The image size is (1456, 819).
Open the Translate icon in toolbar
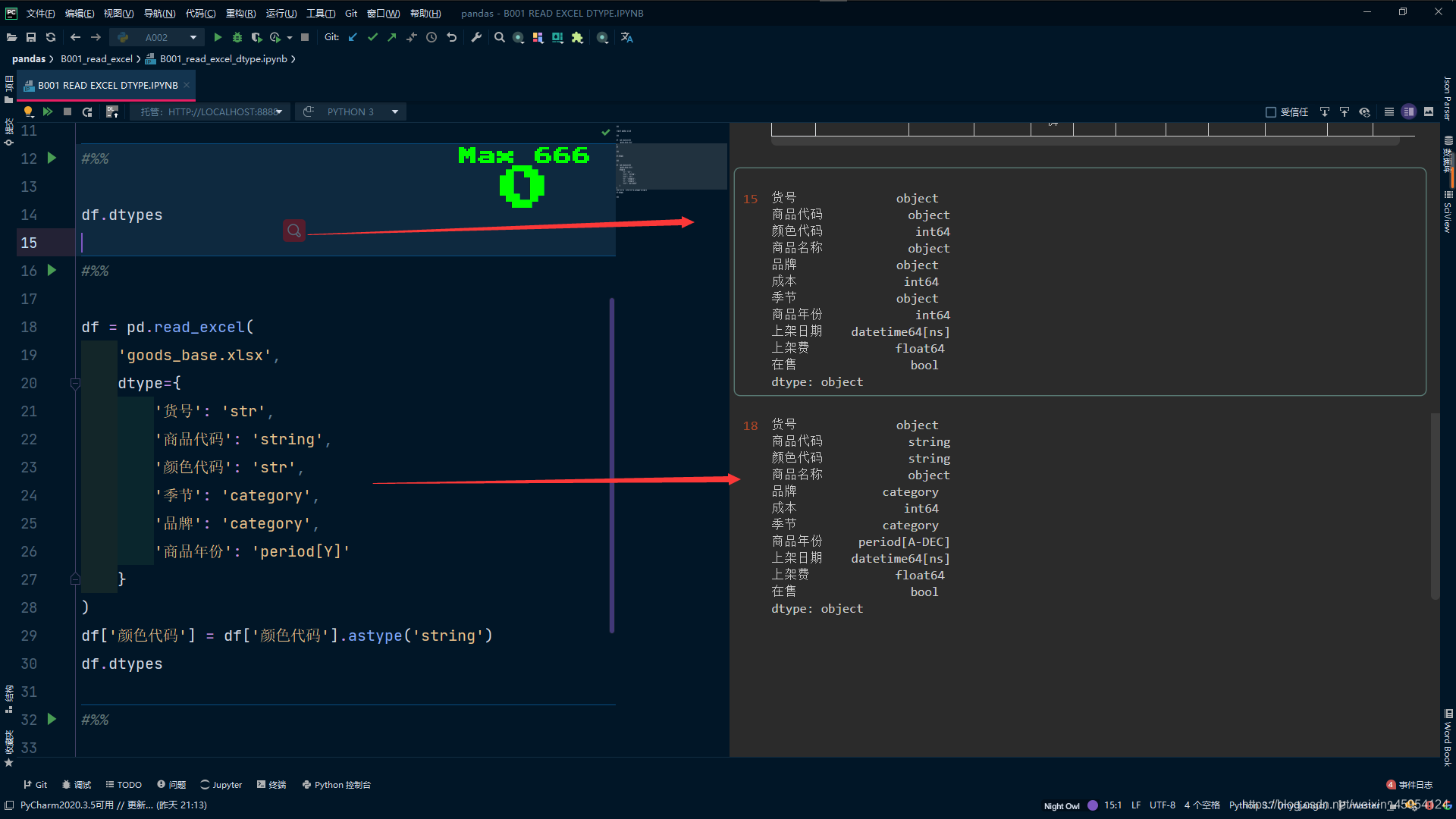627,37
